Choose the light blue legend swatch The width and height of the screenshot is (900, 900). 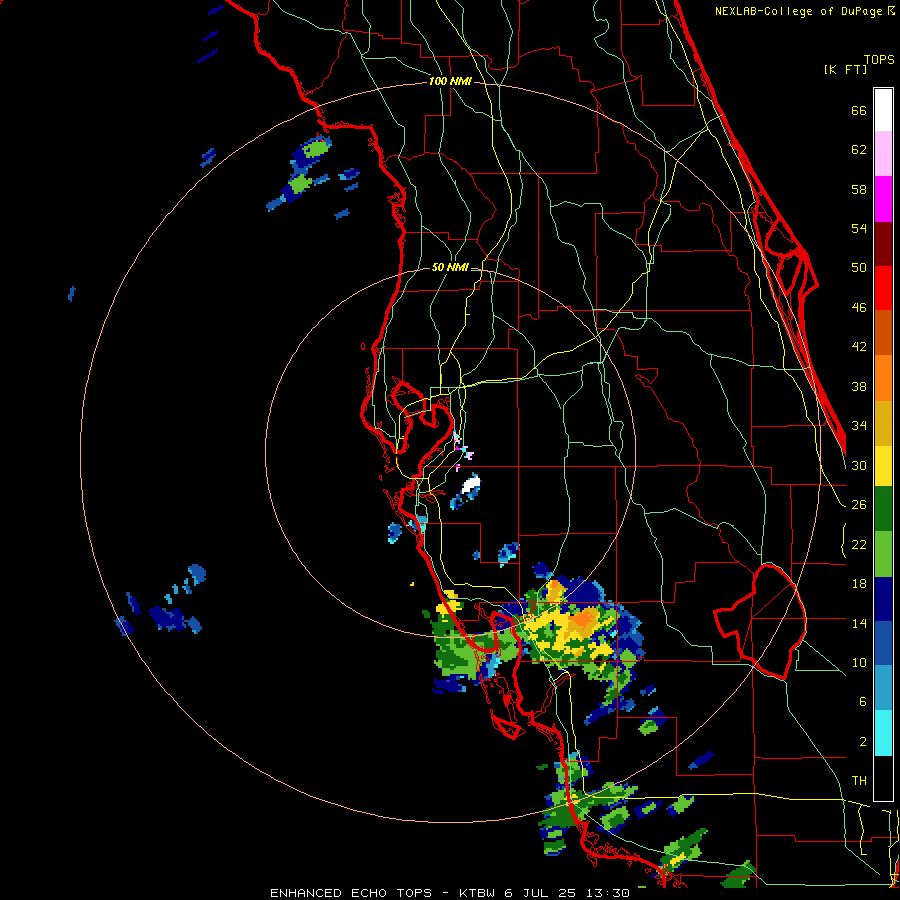pos(883,688)
